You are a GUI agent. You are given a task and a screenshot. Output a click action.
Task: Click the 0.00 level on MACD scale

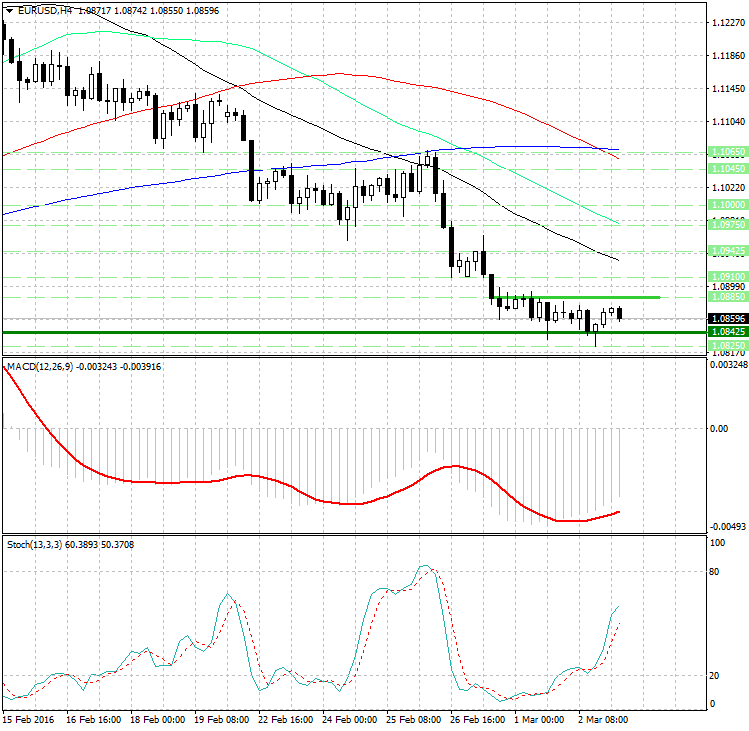(718, 428)
